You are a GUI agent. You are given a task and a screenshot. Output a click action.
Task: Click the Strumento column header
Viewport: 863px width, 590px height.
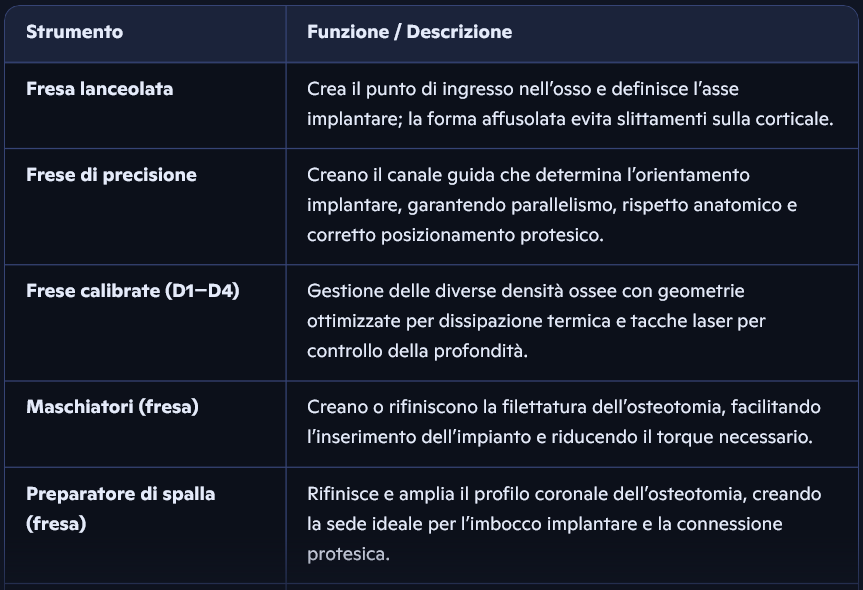(x=75, y=32)
